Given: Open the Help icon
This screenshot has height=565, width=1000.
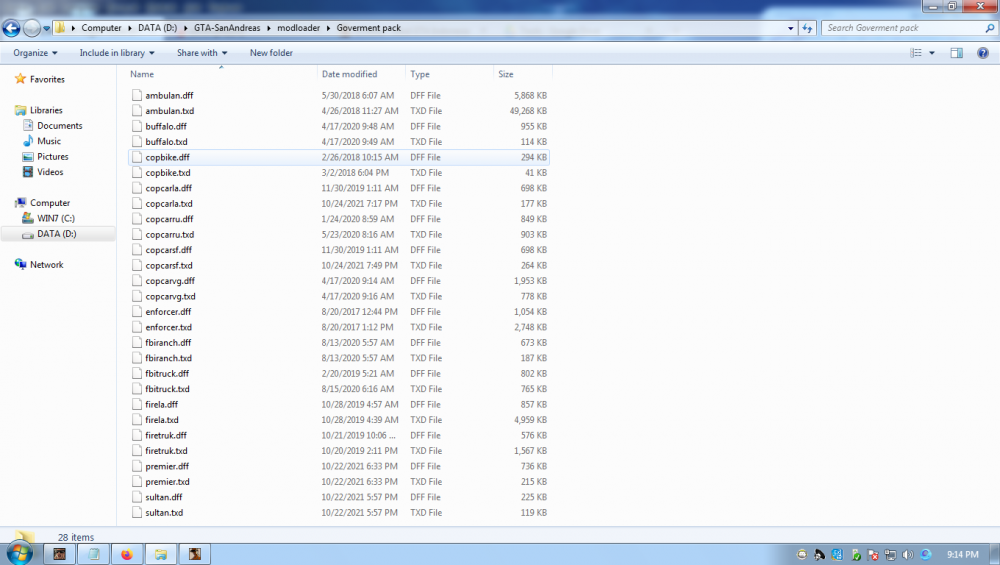Looking at the screenshot, I should tap(983, 53).
